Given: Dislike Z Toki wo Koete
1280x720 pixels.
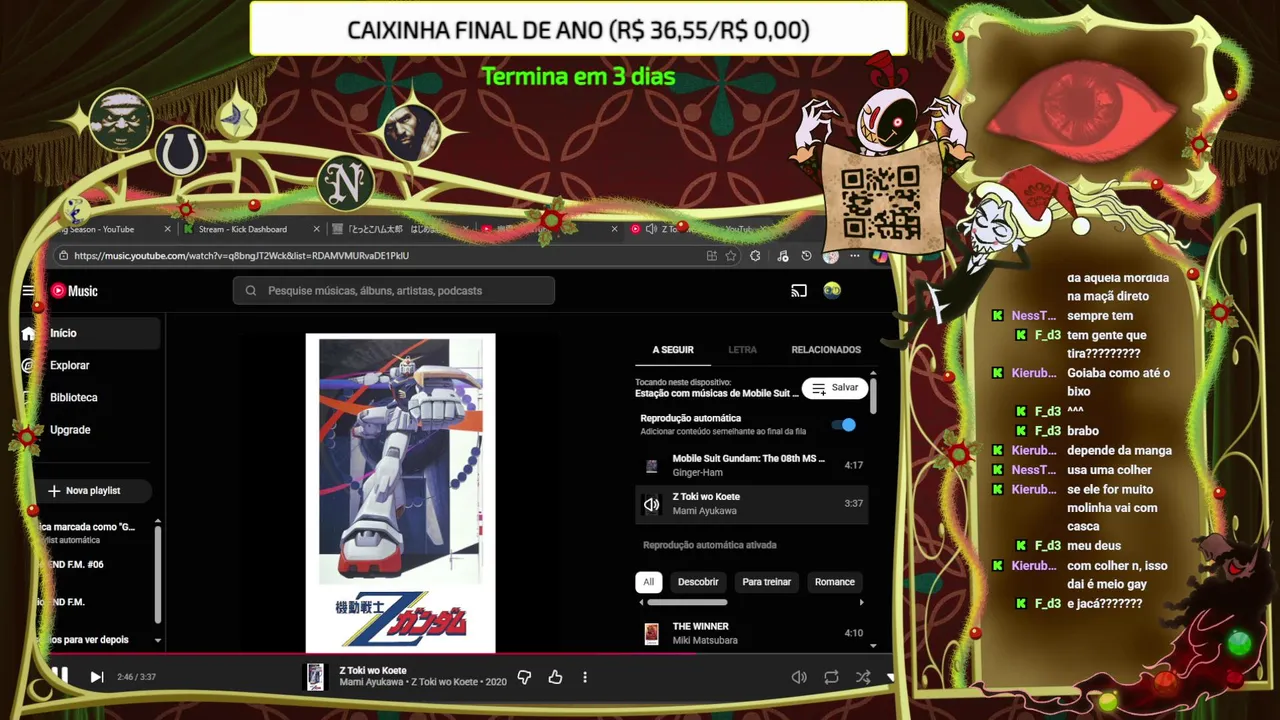Looking at the screenshot, I should click(x=524, y=677).
